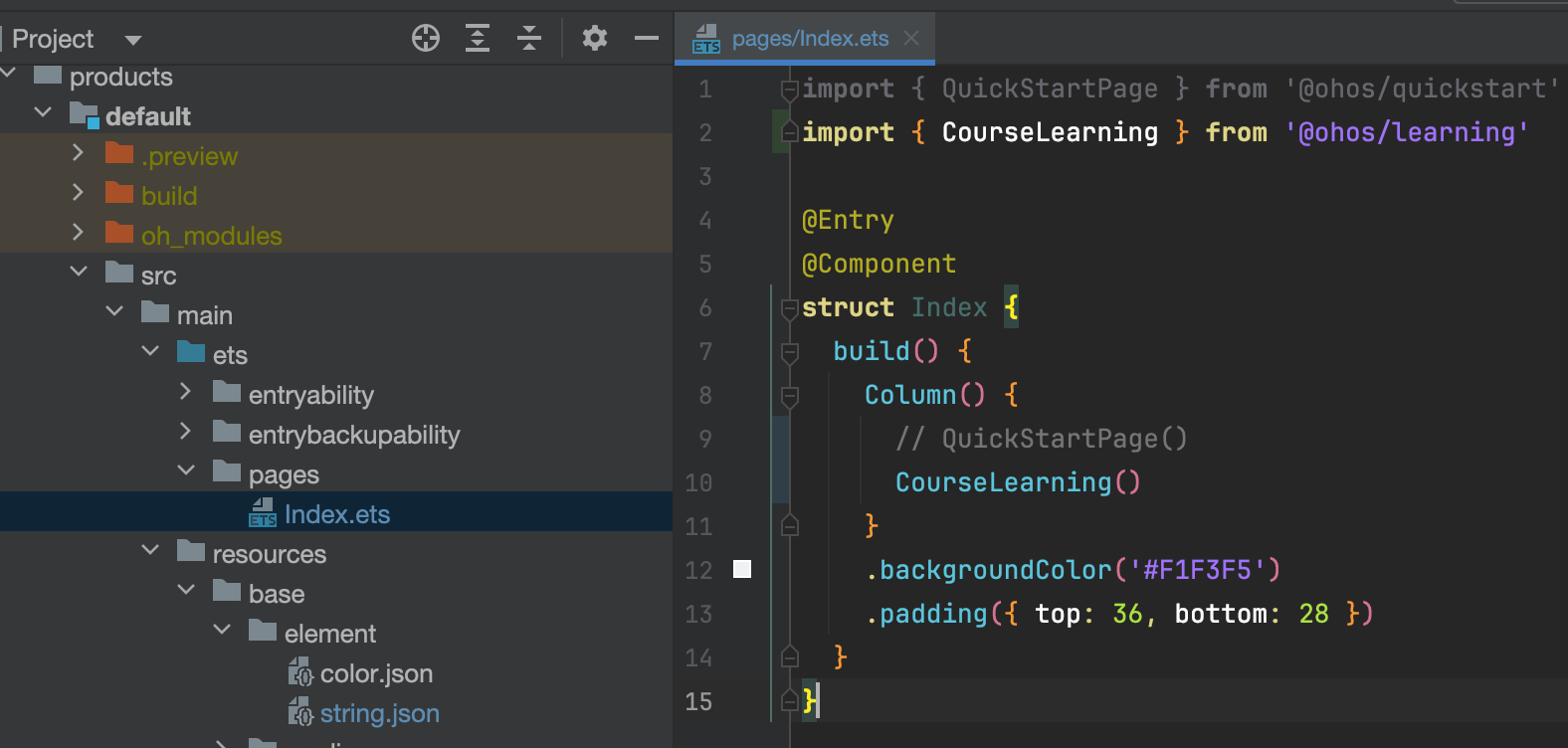Fold the struct Index code block
This screenshot has height=748, width=1568.
[x=790, y=307]
